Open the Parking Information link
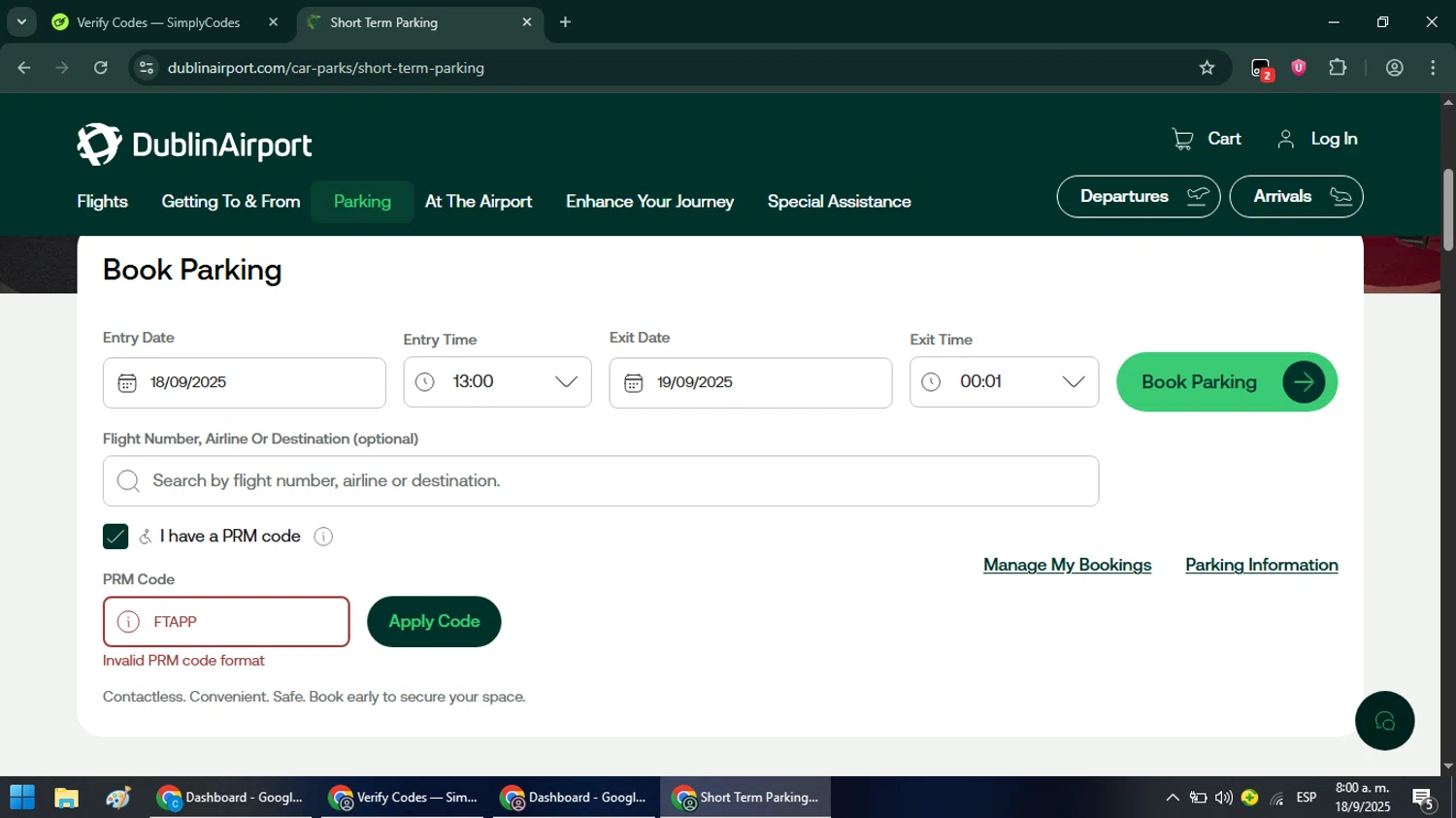This screenshot has width=1456, height=818. pyautogui.click(x=1261, y=565)
